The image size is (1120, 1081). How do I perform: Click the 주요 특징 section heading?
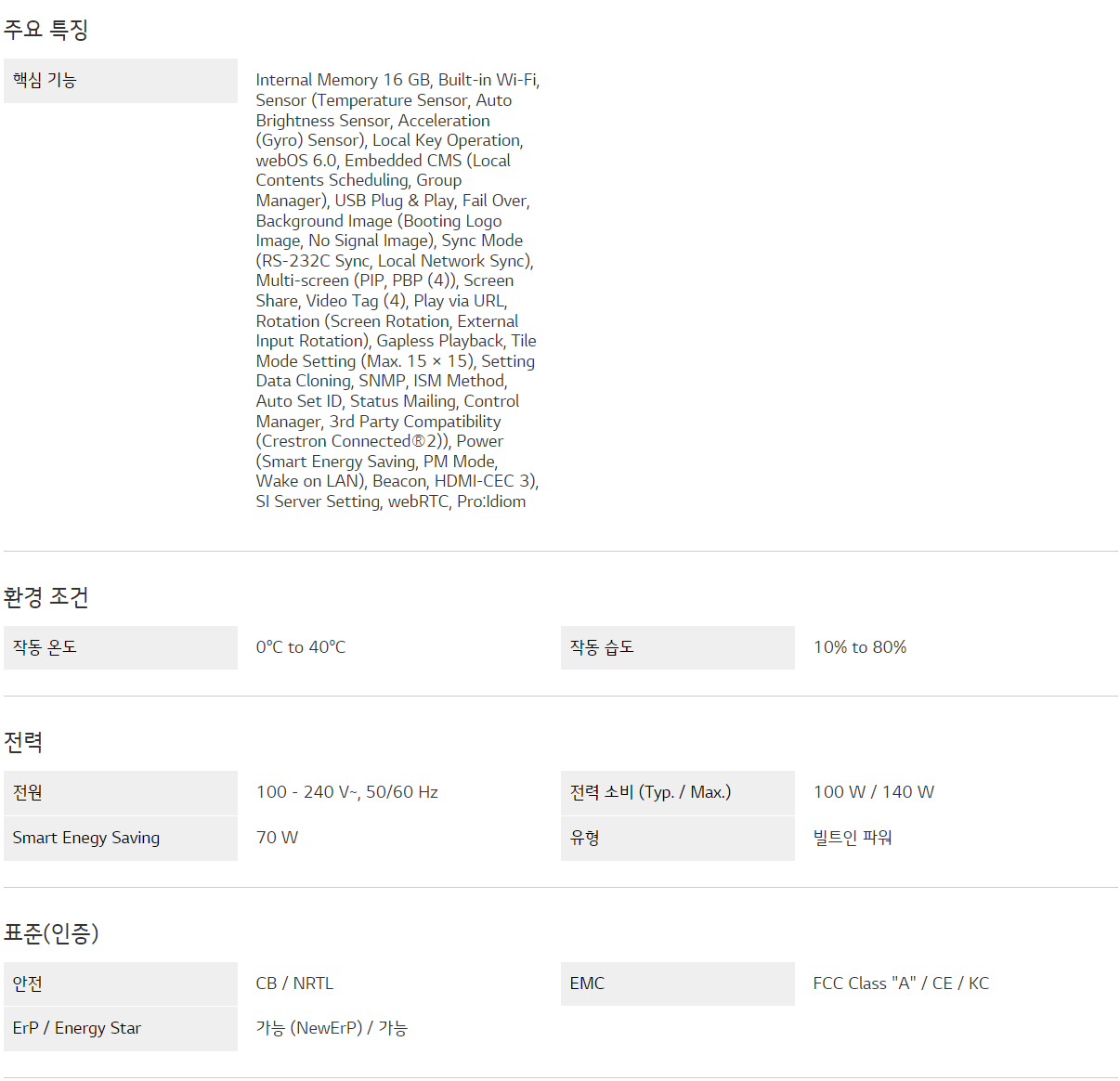pyautogui.click(x=46, y=30)
